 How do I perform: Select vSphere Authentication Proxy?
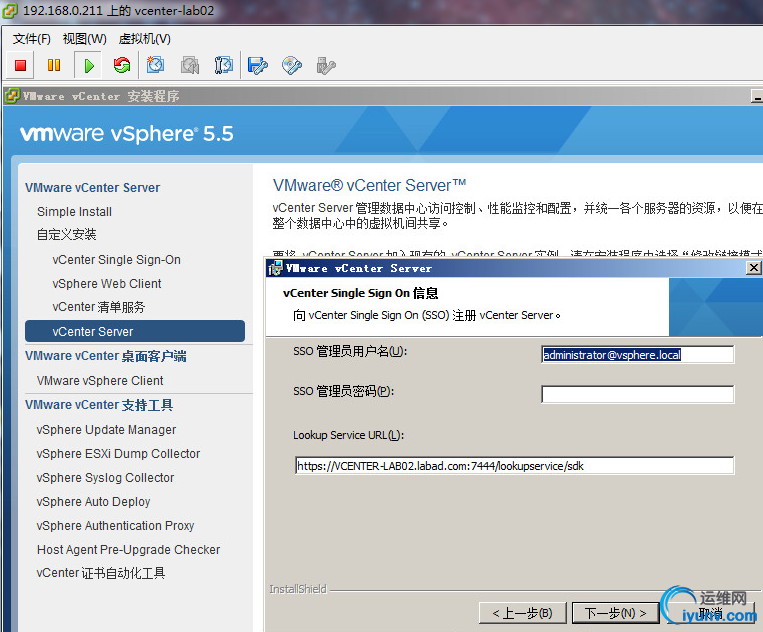(x=115, y=525)
